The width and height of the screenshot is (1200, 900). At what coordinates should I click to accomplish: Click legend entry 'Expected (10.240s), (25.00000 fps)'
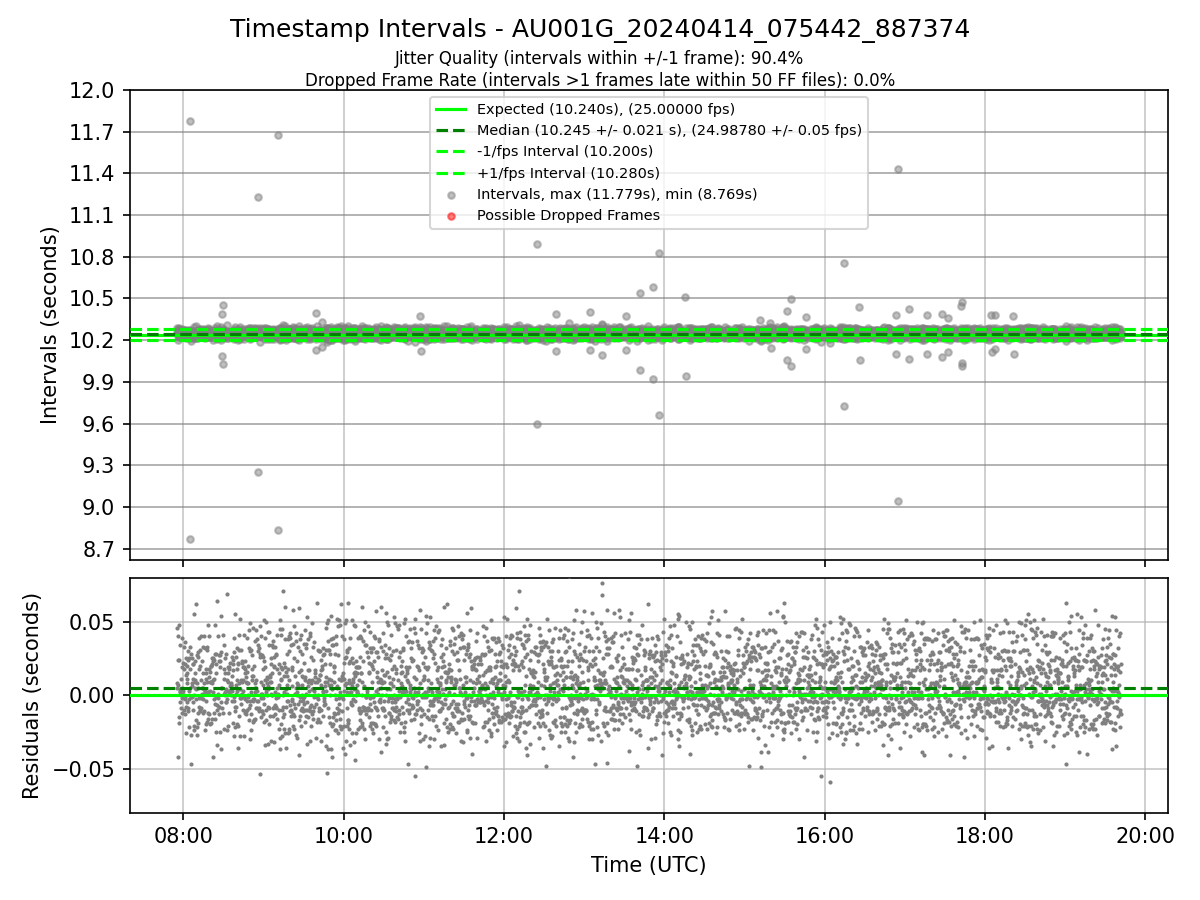click(x=605, y=109)
